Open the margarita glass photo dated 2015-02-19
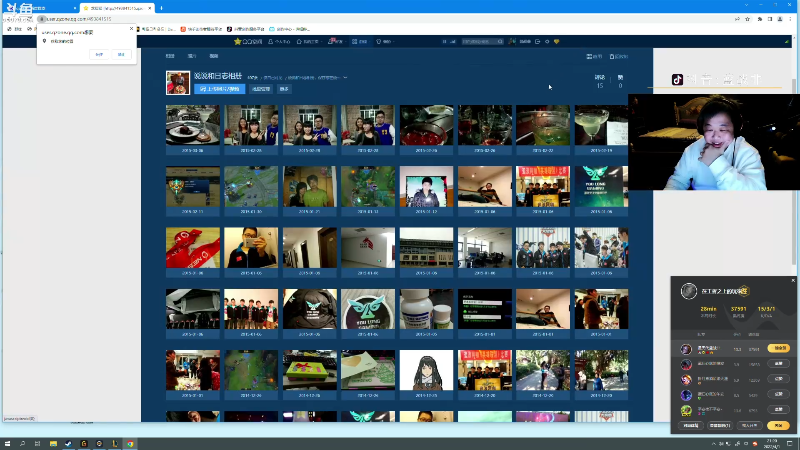 pyautogui.click(x=602, y=126)
